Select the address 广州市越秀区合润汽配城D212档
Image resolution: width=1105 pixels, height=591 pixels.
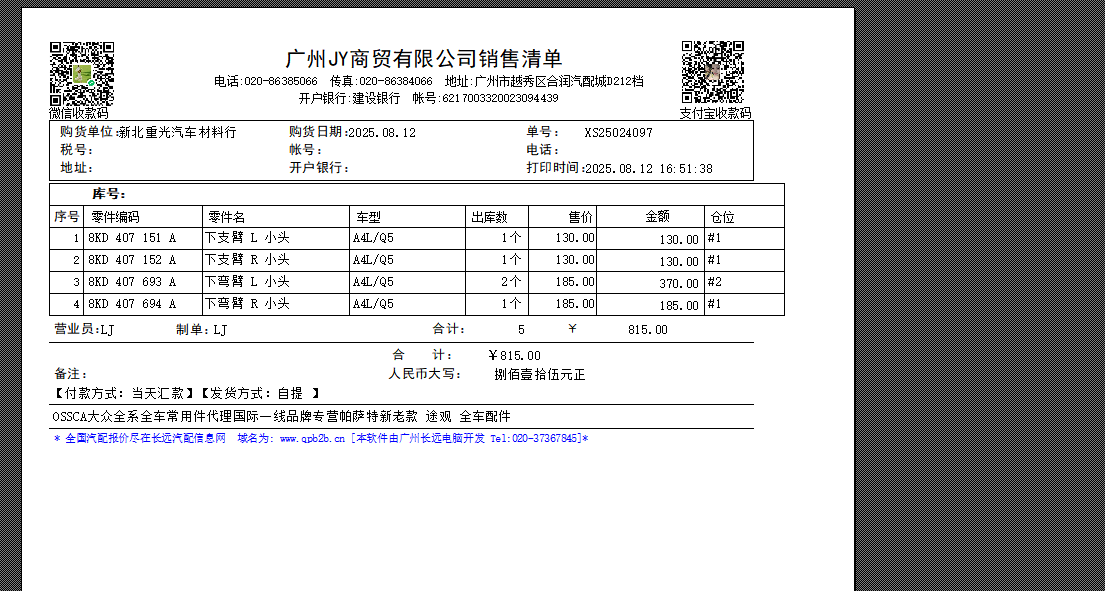pyautogui.click(x=559, y=82)
